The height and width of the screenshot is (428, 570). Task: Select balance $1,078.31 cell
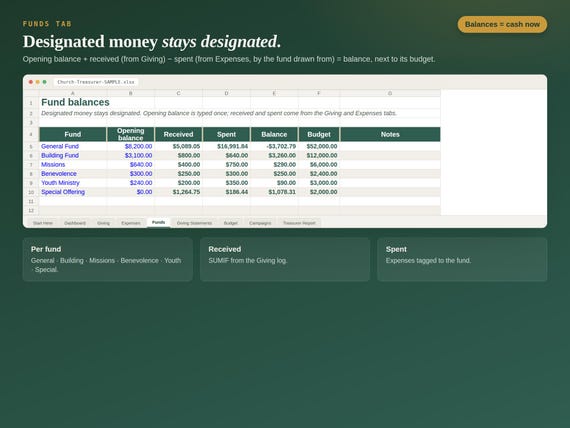tap(274, 192)
